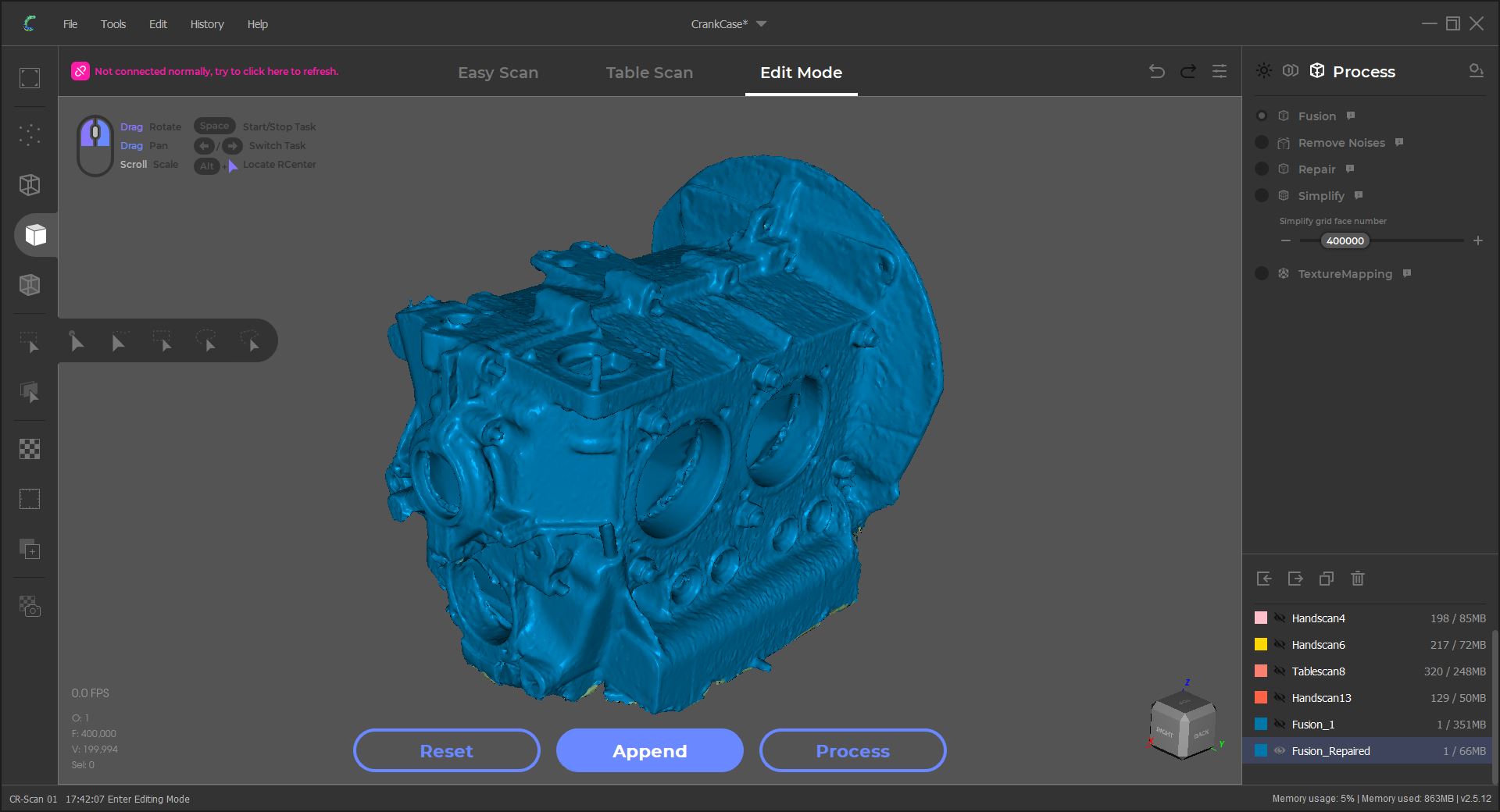Choose the polygon selection cursor tool
Image resolution: width=1500 pixels, height=812 pixels.
point(250,341)
